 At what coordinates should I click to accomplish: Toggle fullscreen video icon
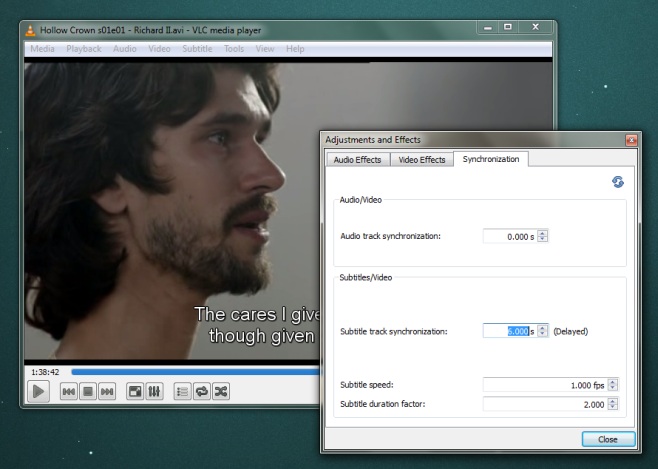coord(135,391)
